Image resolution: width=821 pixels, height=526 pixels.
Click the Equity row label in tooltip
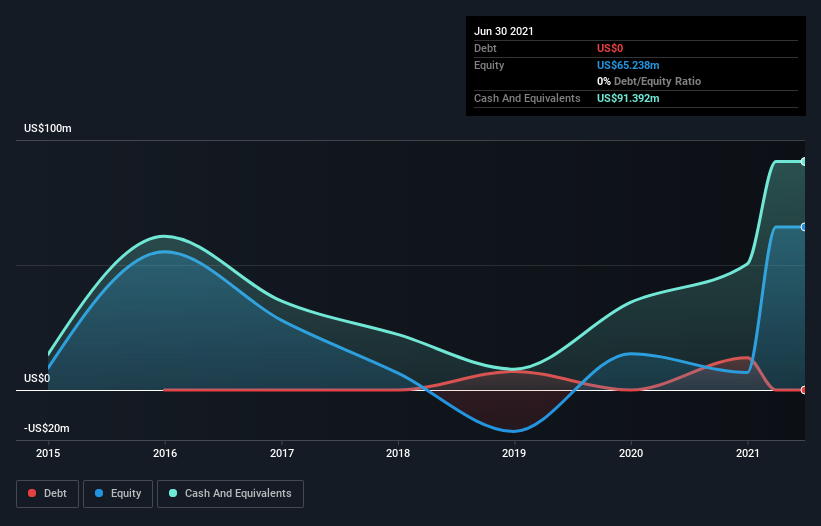pyautogui.click(x=489, y=65)
